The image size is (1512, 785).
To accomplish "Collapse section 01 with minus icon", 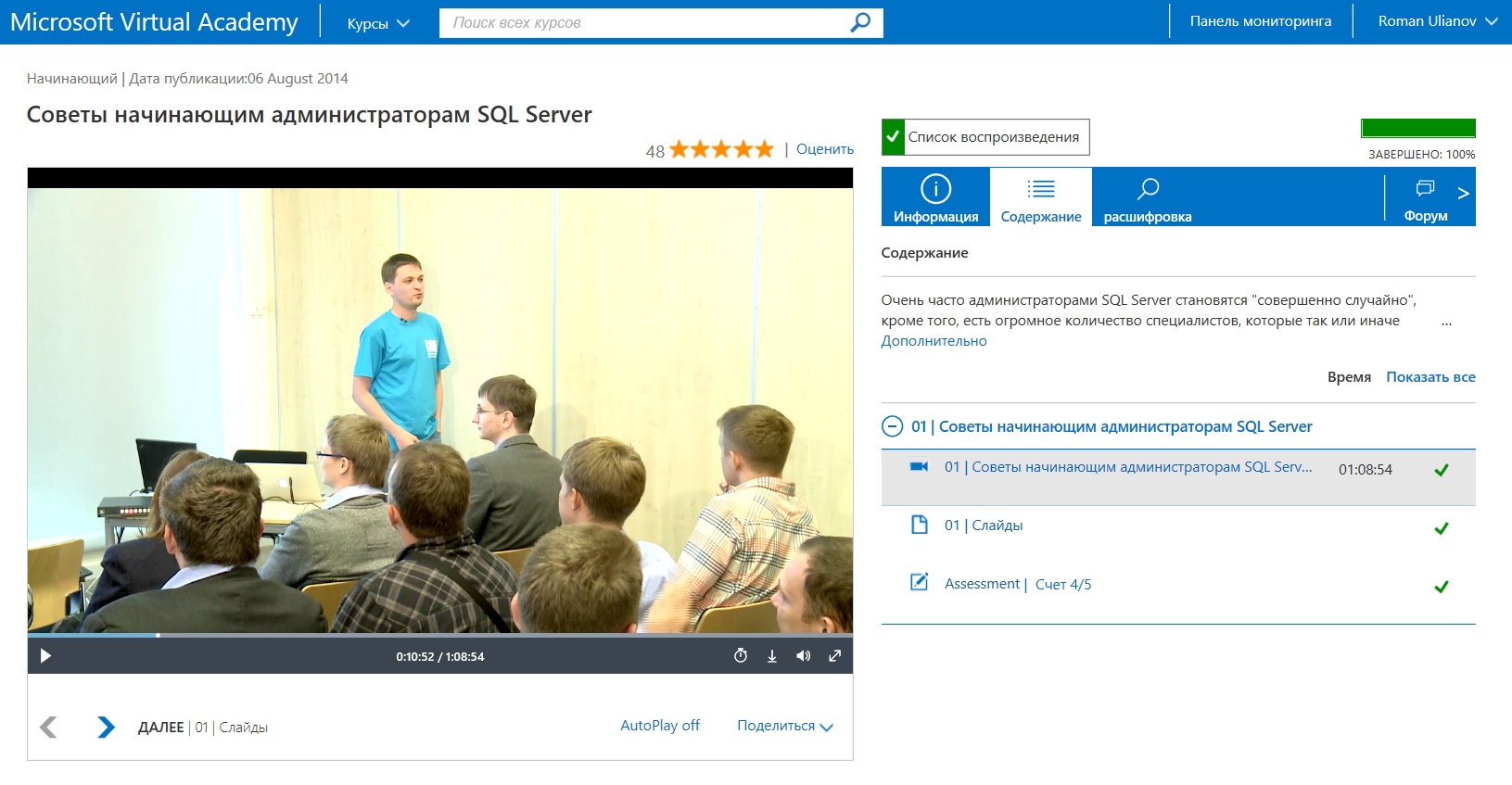I will tap(892, 426).
